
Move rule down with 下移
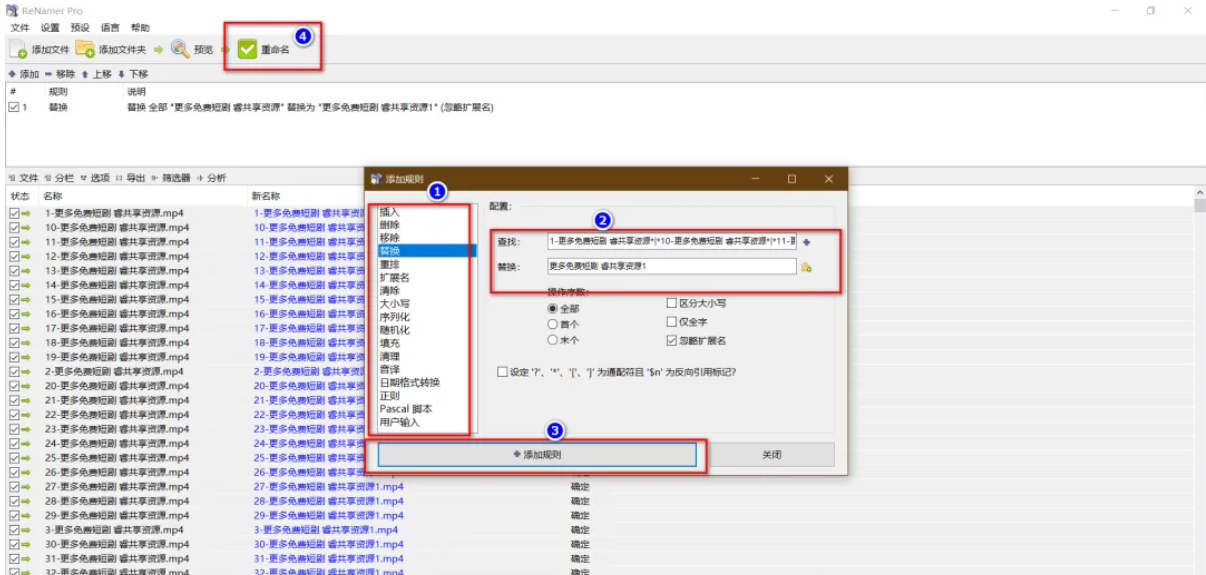(x=133, y=74)
